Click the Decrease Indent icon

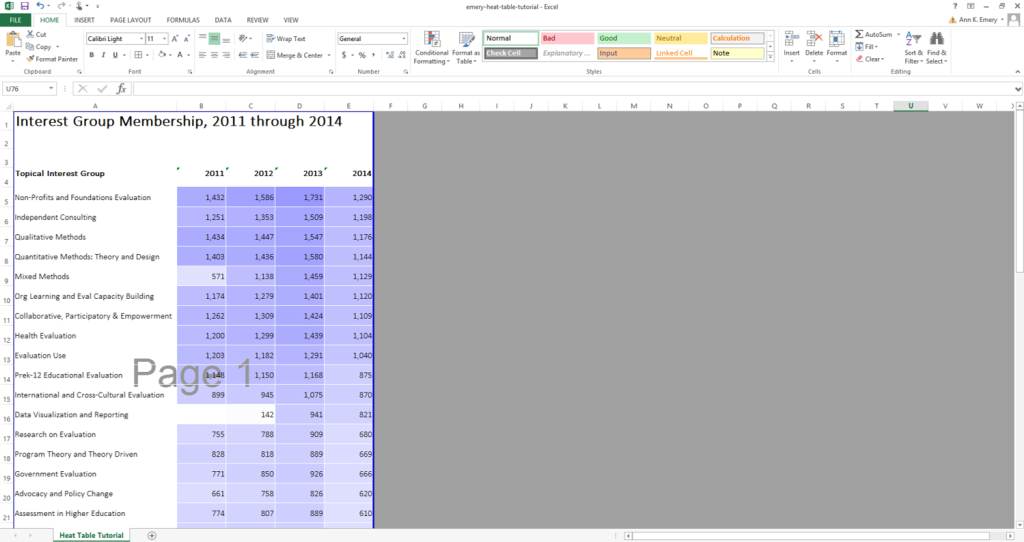click(x=243, y=56)
